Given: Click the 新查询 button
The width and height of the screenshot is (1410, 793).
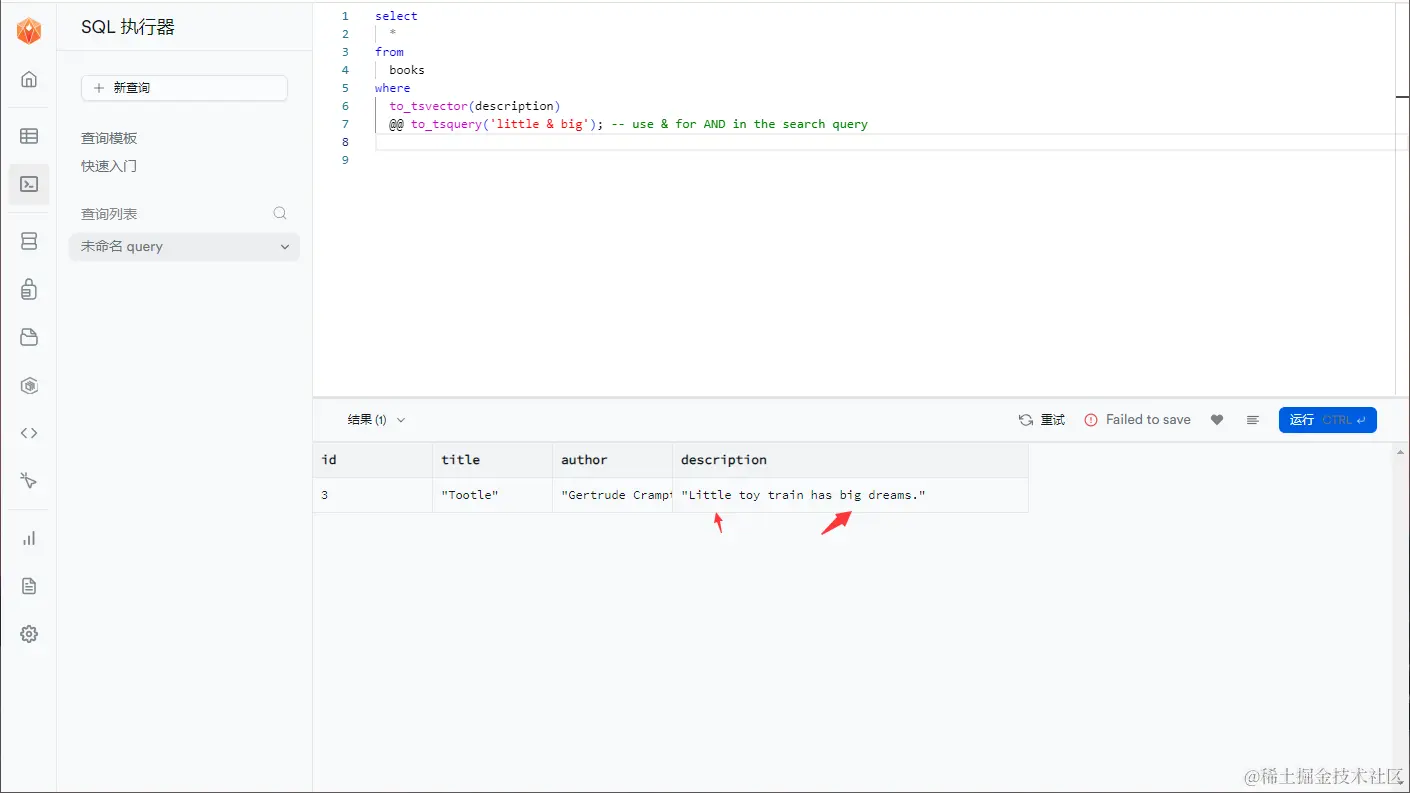Looking at the screenshot, I should coord(184,88).
